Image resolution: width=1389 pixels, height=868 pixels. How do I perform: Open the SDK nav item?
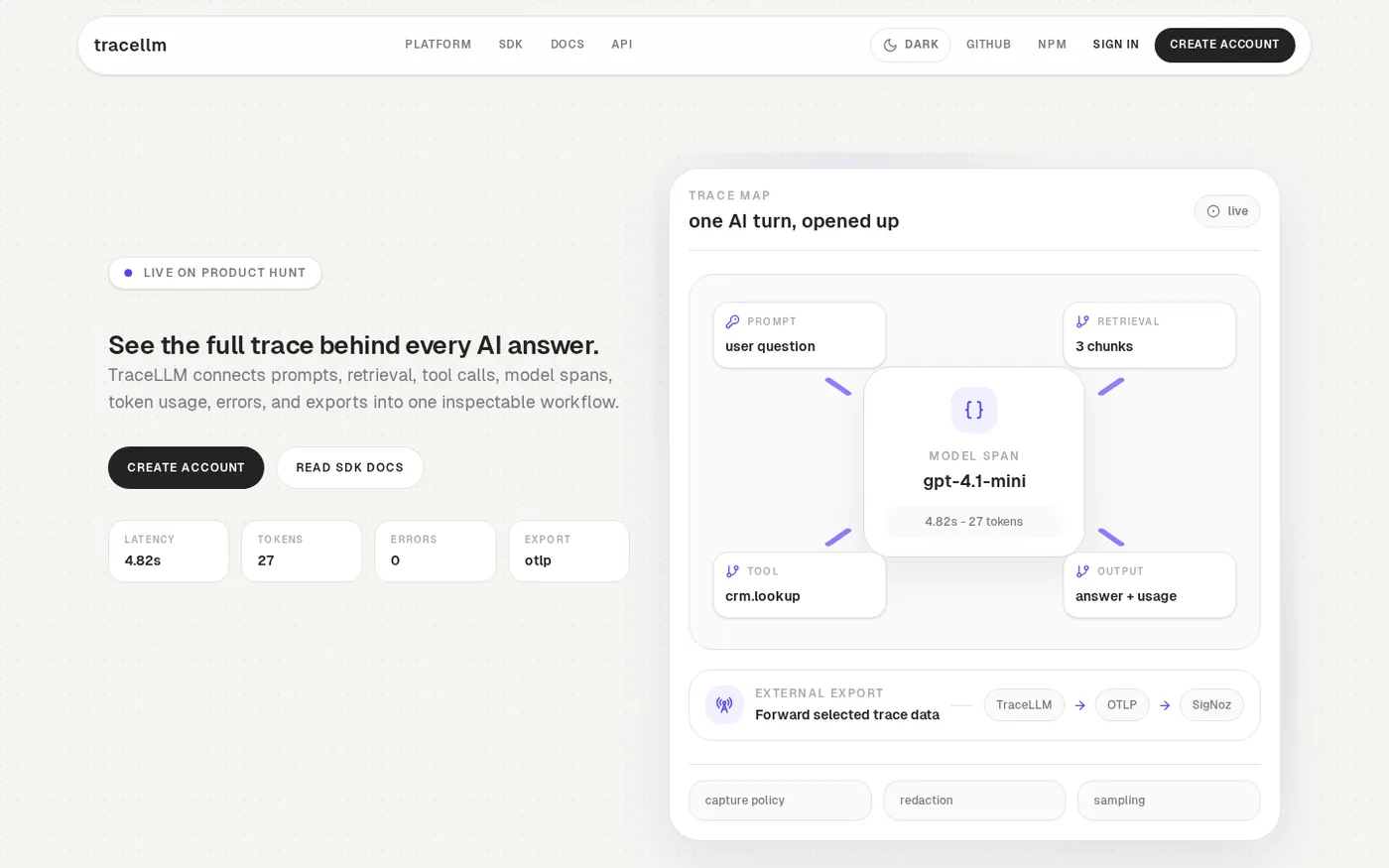510,45
